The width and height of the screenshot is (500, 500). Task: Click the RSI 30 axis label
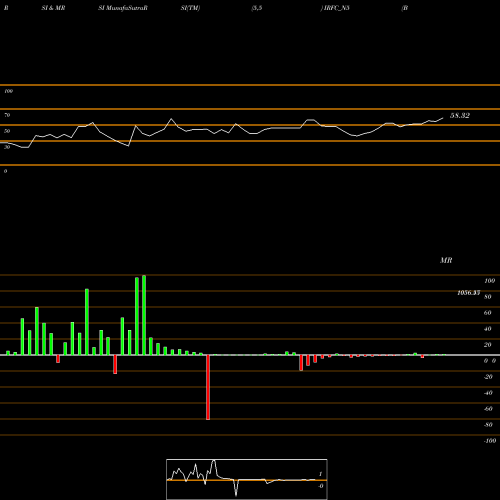click(x=7, y=147)
